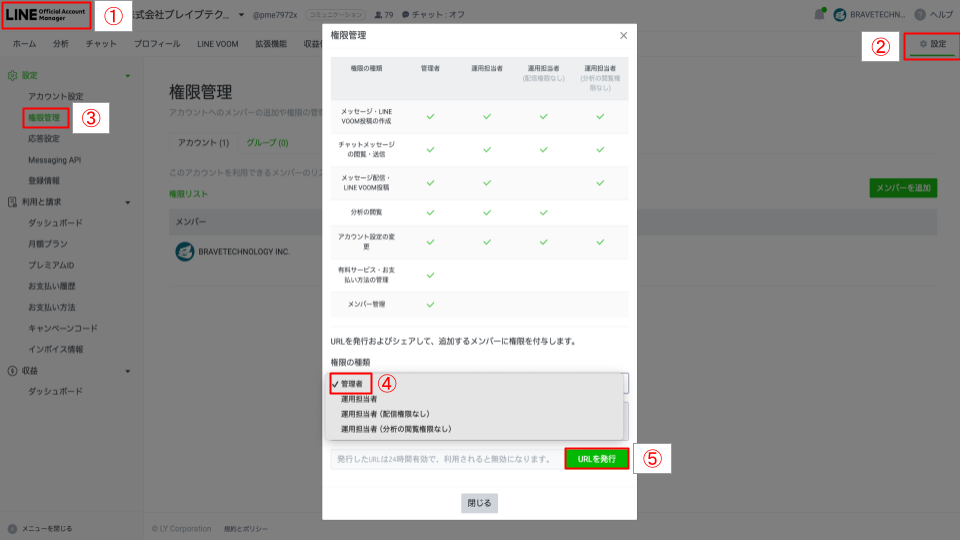Click the メニューを閉じる link
This screenshot has width=960, height=540.
point(47,528)
